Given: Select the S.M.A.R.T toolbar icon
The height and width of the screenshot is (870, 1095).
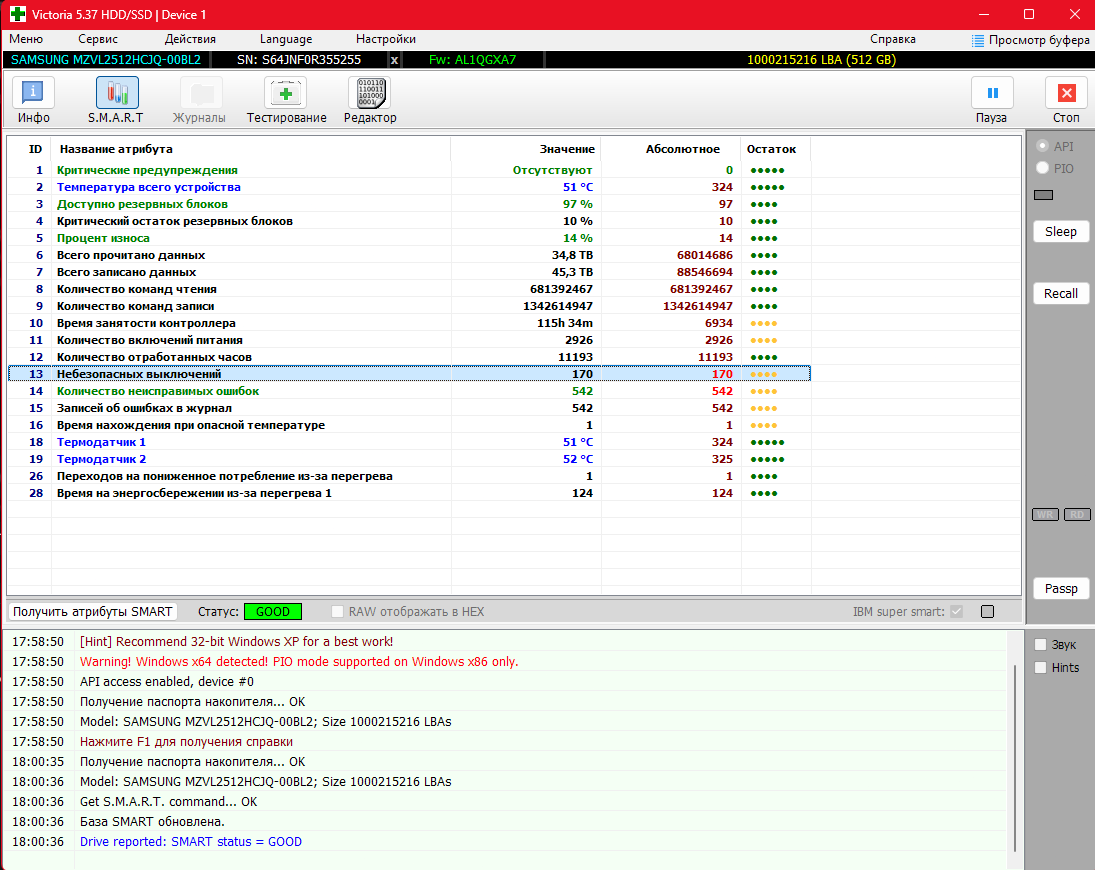Looking at the screenshot, I should tap(117, 94).
